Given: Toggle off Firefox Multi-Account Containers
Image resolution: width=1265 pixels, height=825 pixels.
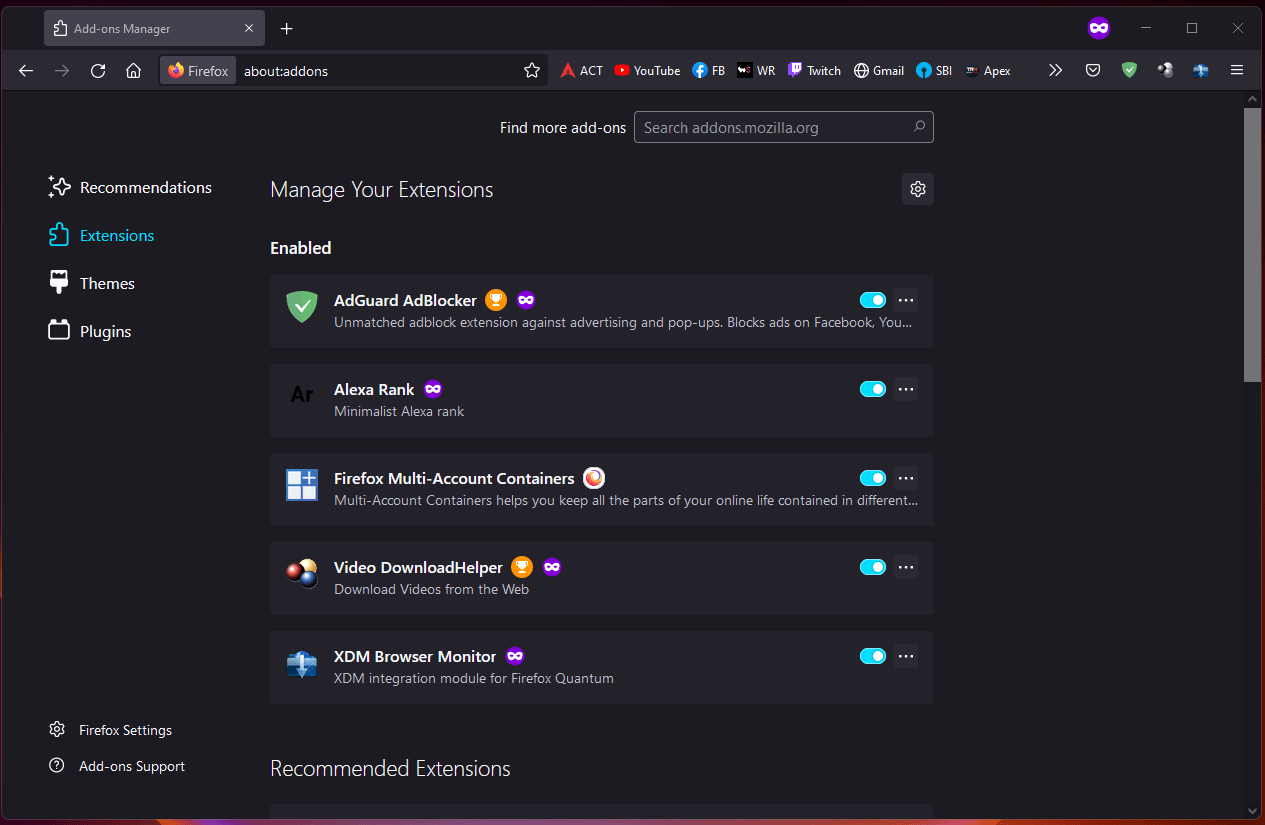Looking at the screenshot, I should (x=873, y=478).
